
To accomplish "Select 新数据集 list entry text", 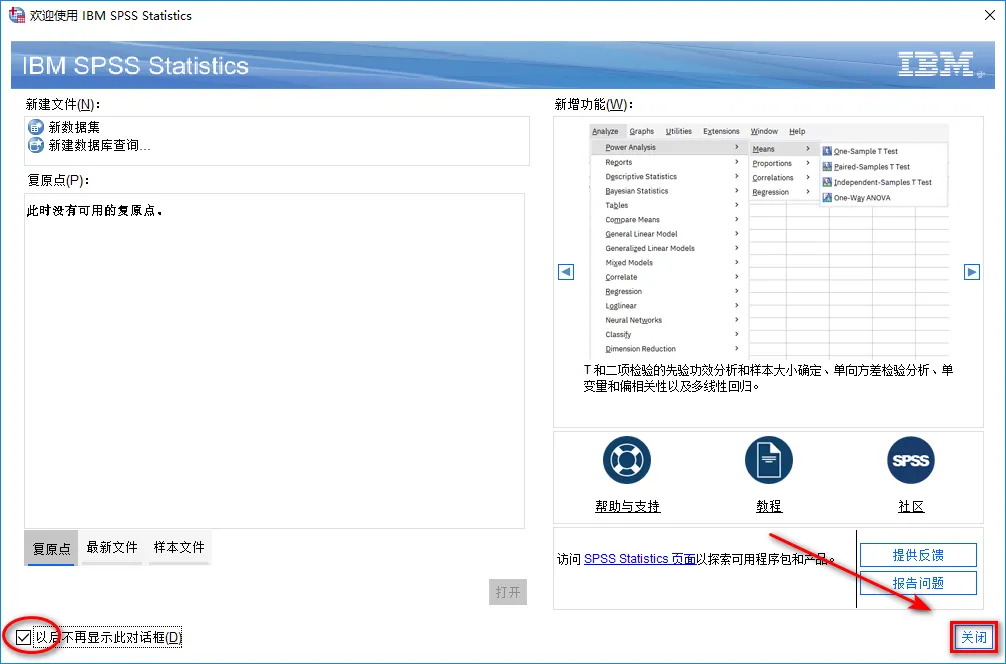I will pyautogui.click(x=74, y=127).
